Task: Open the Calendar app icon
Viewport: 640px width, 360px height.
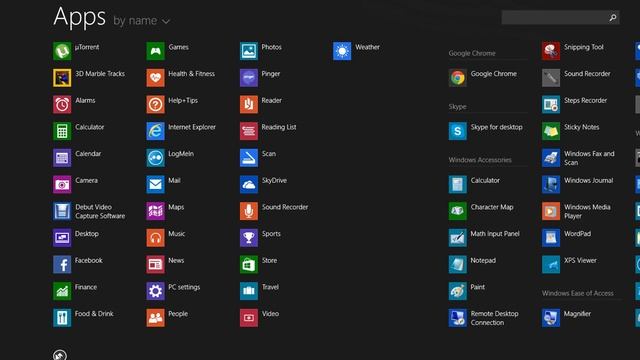Action: coord(62,158)
